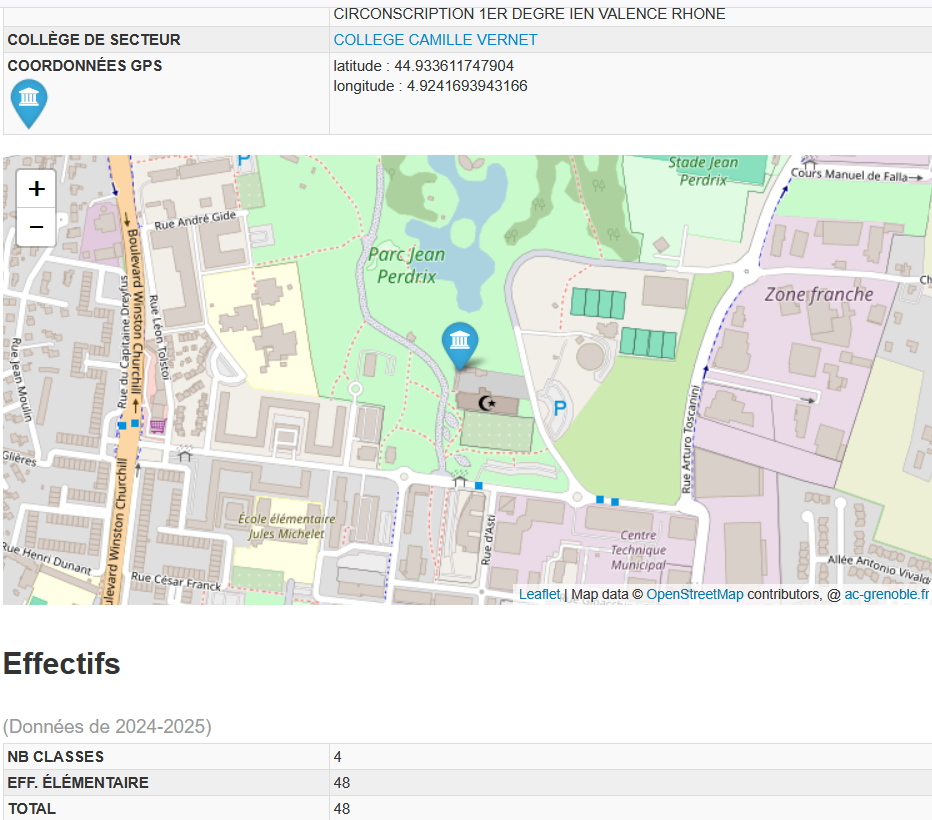Zoom out on the map
This screenshot has width=932, height=820.
[x=37, y=227]
